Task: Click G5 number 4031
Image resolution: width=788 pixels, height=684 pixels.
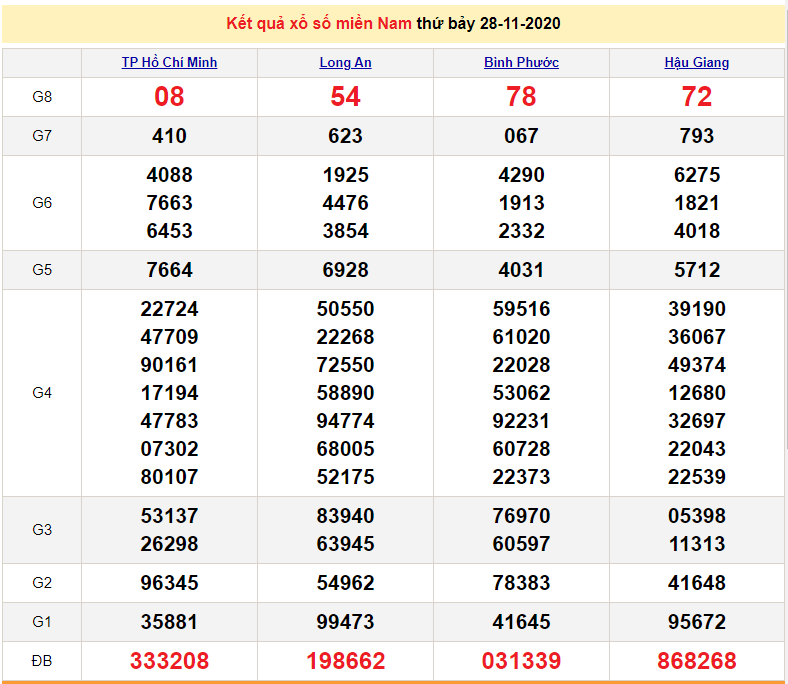Action: click(x=521, y=270)
